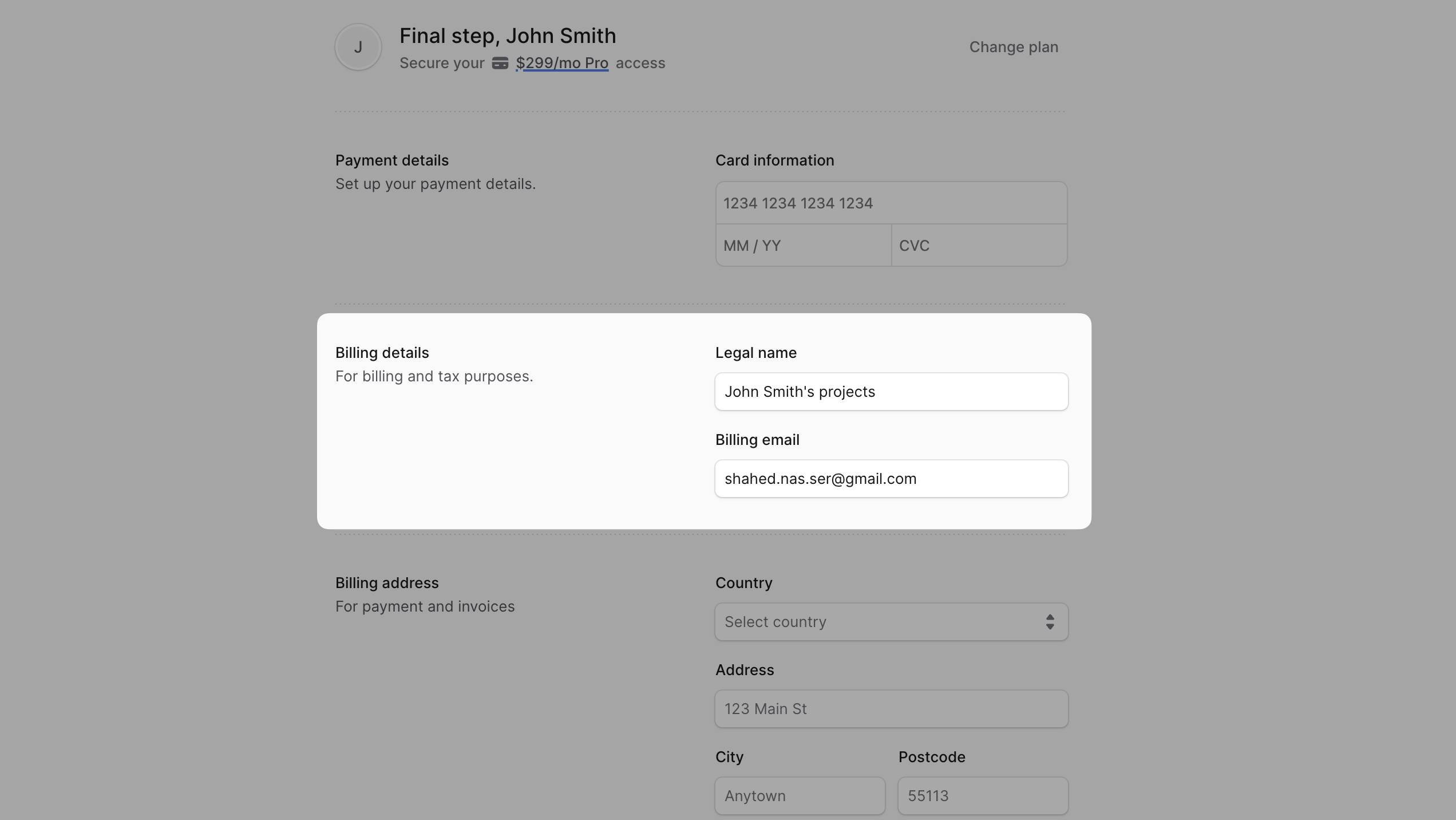This screenshot has height=820, width=1456.
Task: Open the $299/mo Pro plan link
Action: (561, 63)
